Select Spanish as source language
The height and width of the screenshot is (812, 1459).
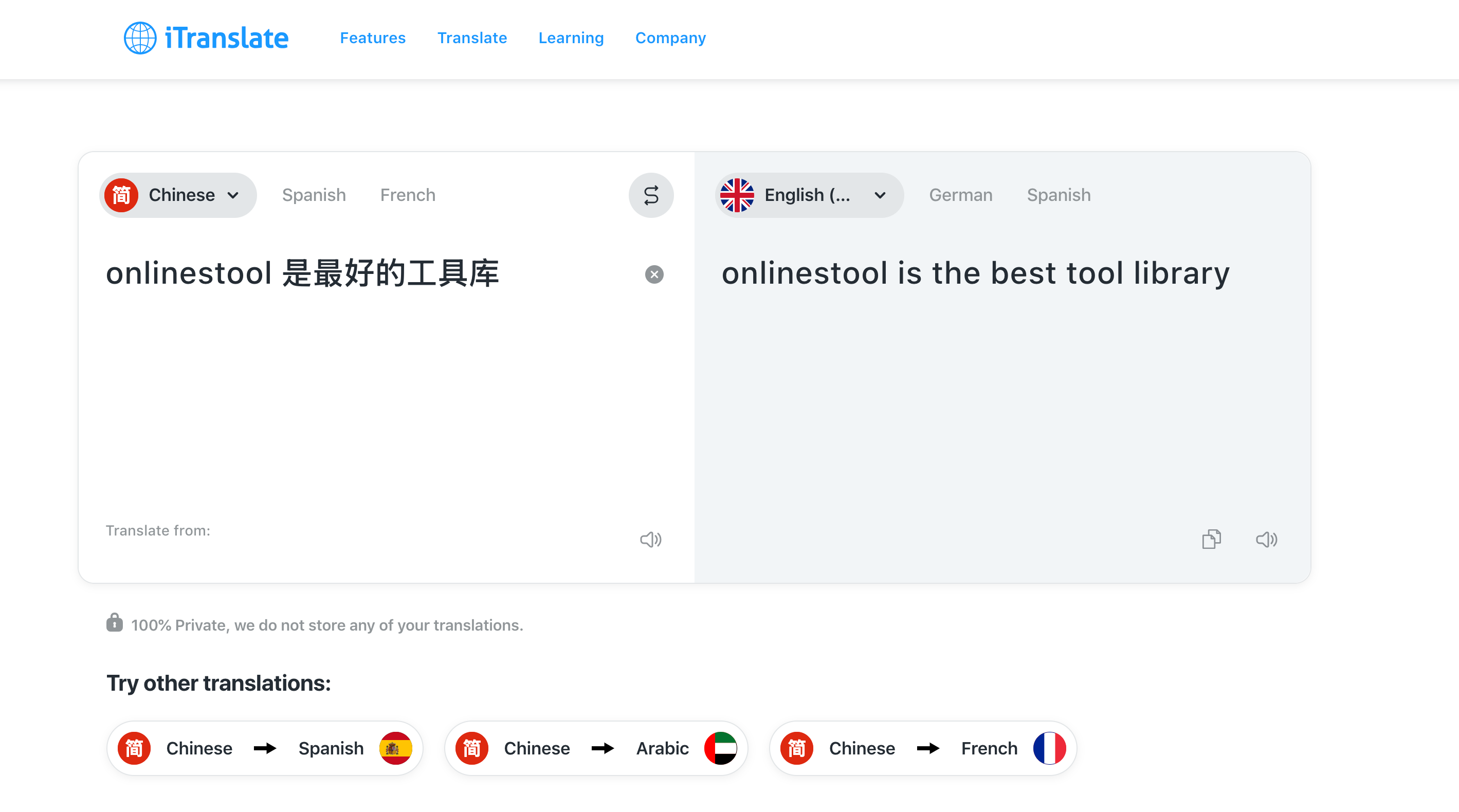tap(314, 195)
